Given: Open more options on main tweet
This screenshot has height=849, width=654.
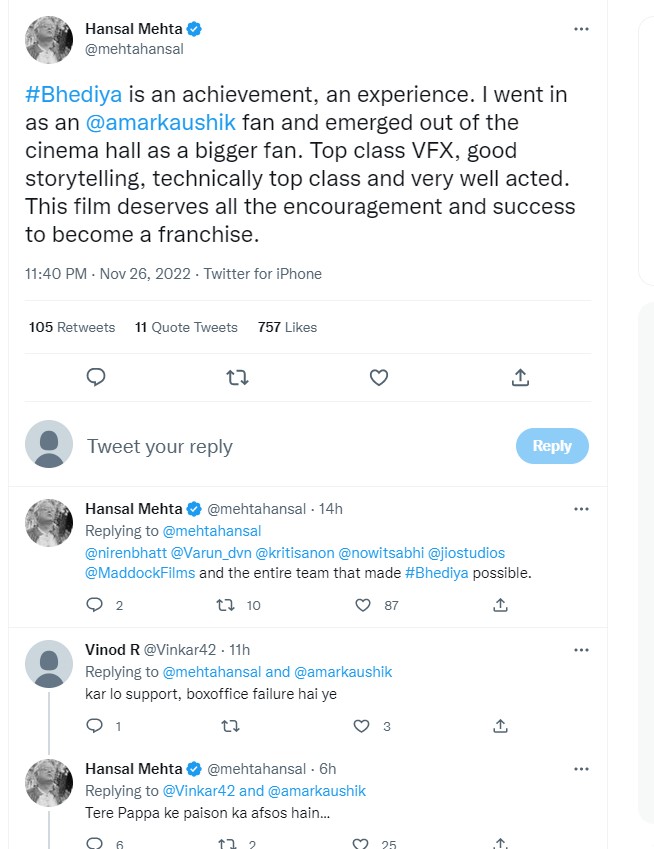Looking at the screenshot, I should [581, 29].
